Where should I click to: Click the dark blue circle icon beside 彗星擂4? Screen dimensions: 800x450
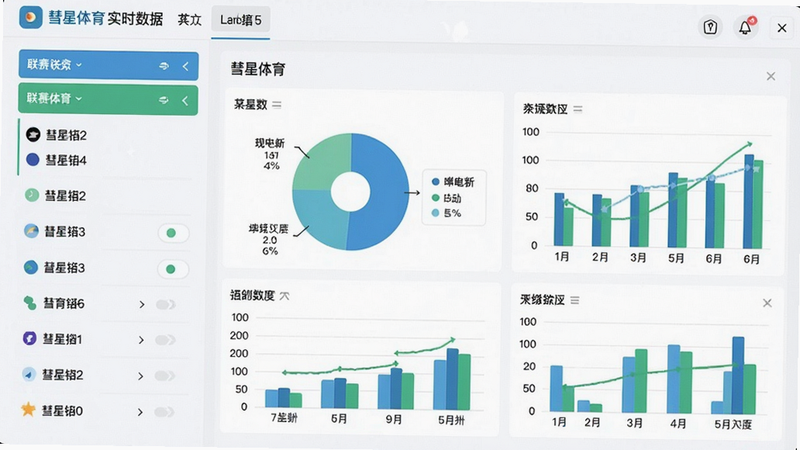(x=33, y=160)
